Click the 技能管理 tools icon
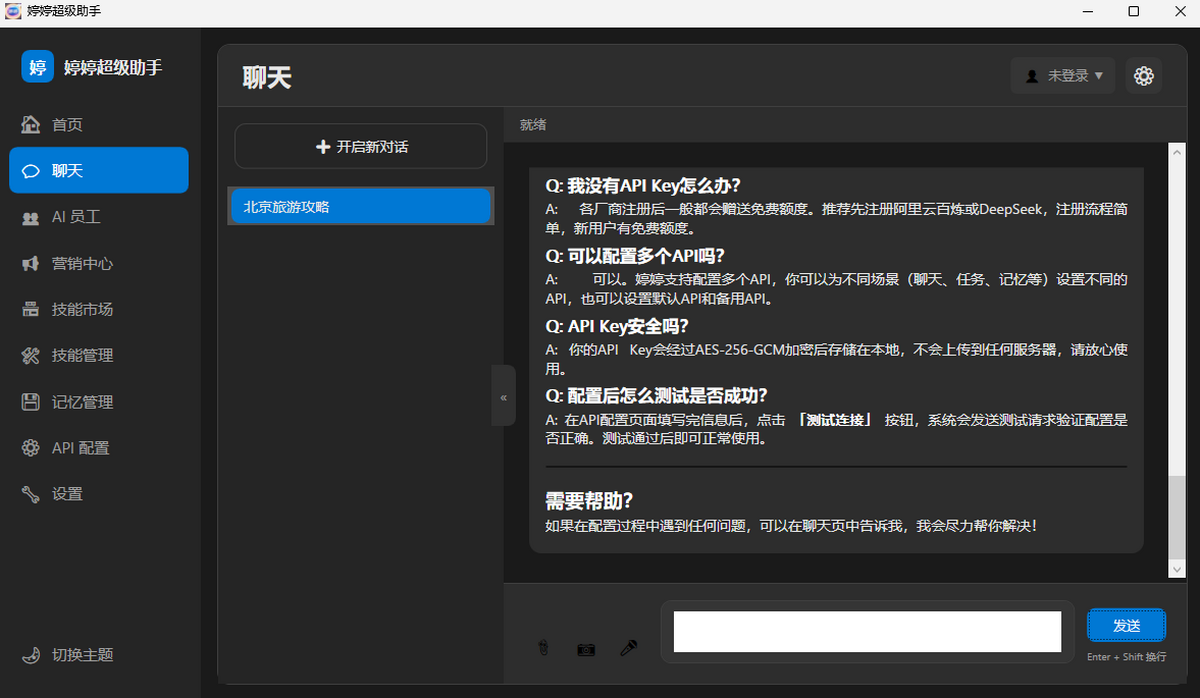1200x698 pixels. click(31, 356)
